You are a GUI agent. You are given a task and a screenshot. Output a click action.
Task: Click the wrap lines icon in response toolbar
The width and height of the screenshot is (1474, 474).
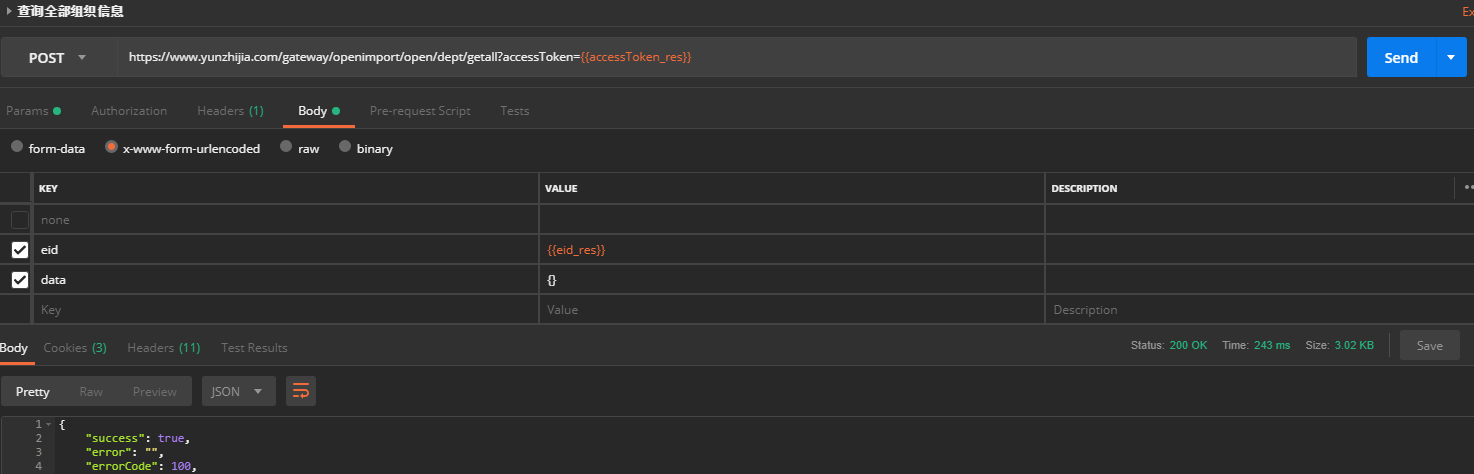(300, 392)
